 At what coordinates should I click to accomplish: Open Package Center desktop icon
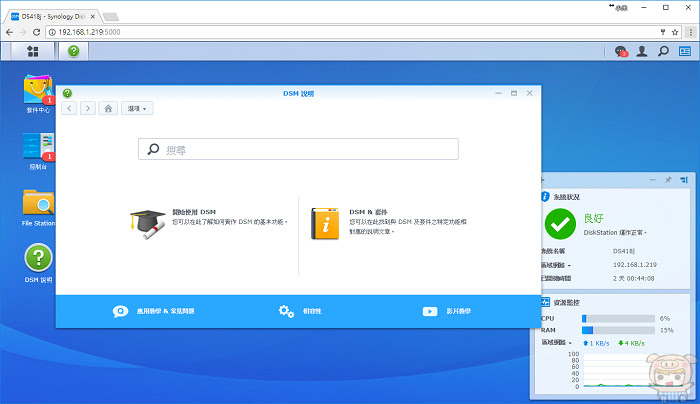pyautogui.click(x=38, y=94)
